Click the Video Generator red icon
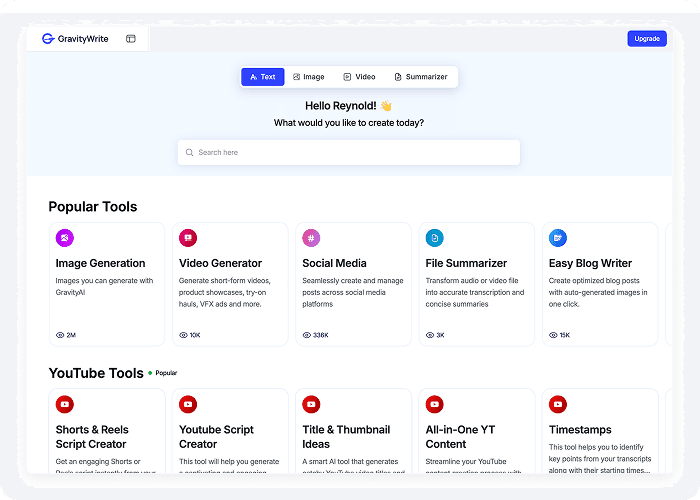The width and height of the screenshot is (700, 500). (188, 238)
